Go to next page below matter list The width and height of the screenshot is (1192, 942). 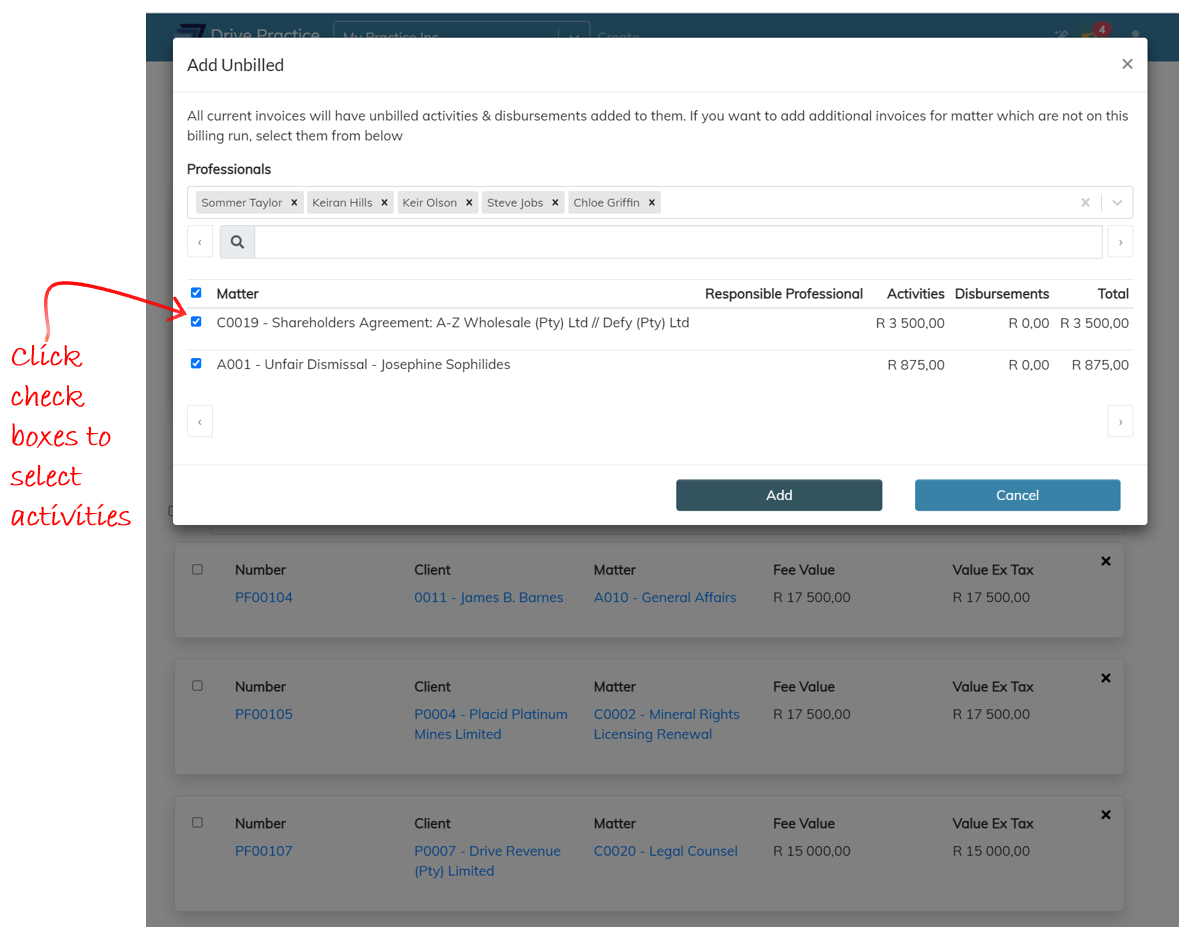click(1120, 422)
